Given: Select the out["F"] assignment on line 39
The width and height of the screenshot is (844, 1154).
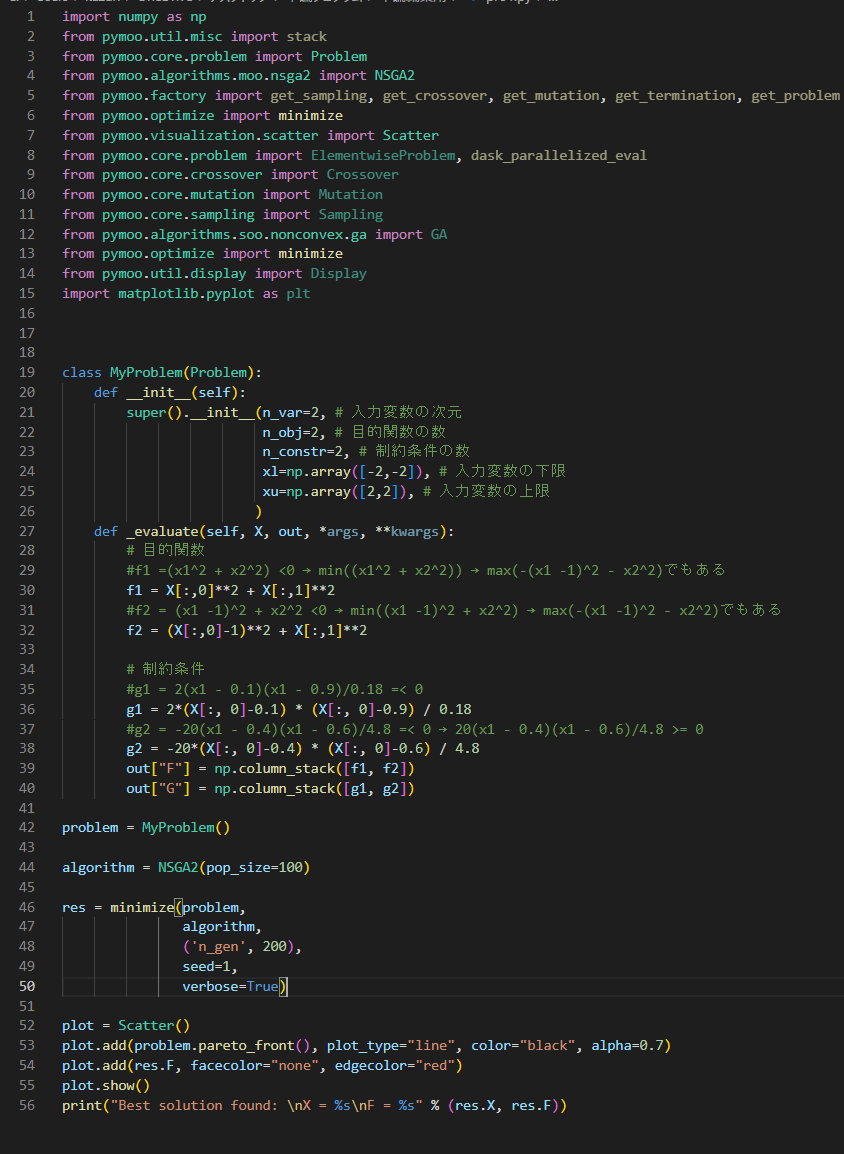Looking at the screenshot, I should 156,768.
